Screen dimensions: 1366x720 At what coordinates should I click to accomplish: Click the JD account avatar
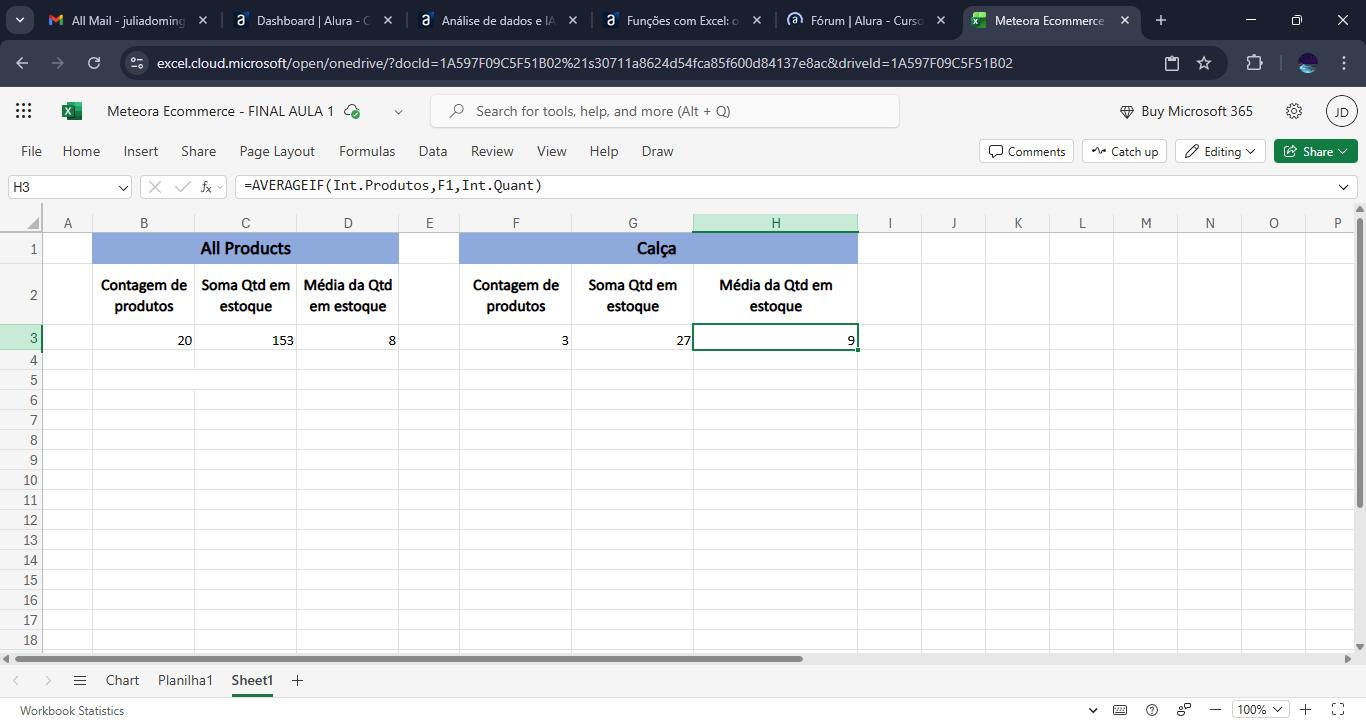tap(1341, 111)
